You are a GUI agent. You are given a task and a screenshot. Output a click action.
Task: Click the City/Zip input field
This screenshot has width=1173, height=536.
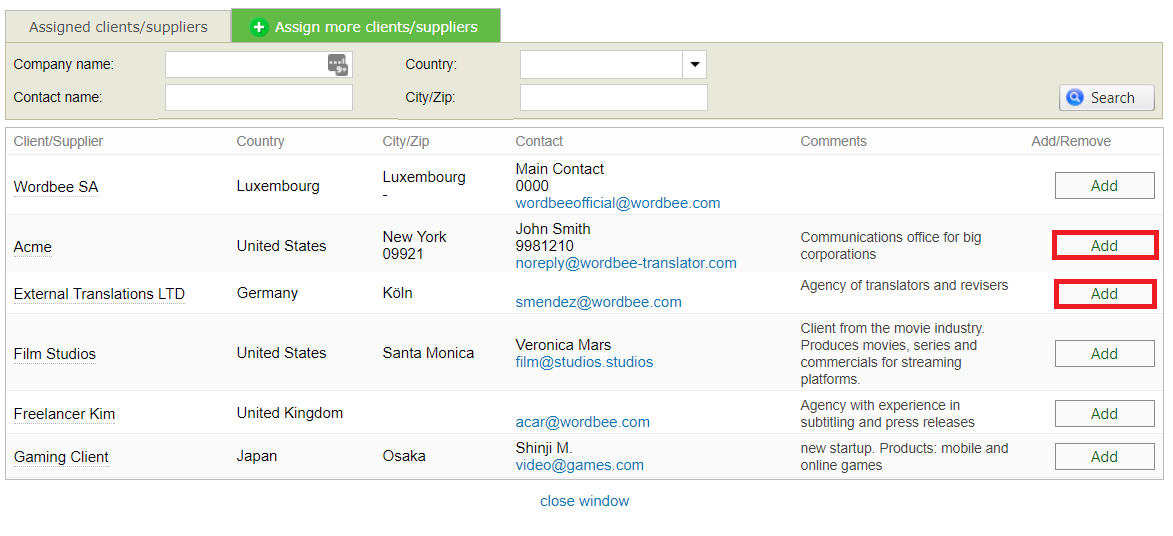click(613, 98)
